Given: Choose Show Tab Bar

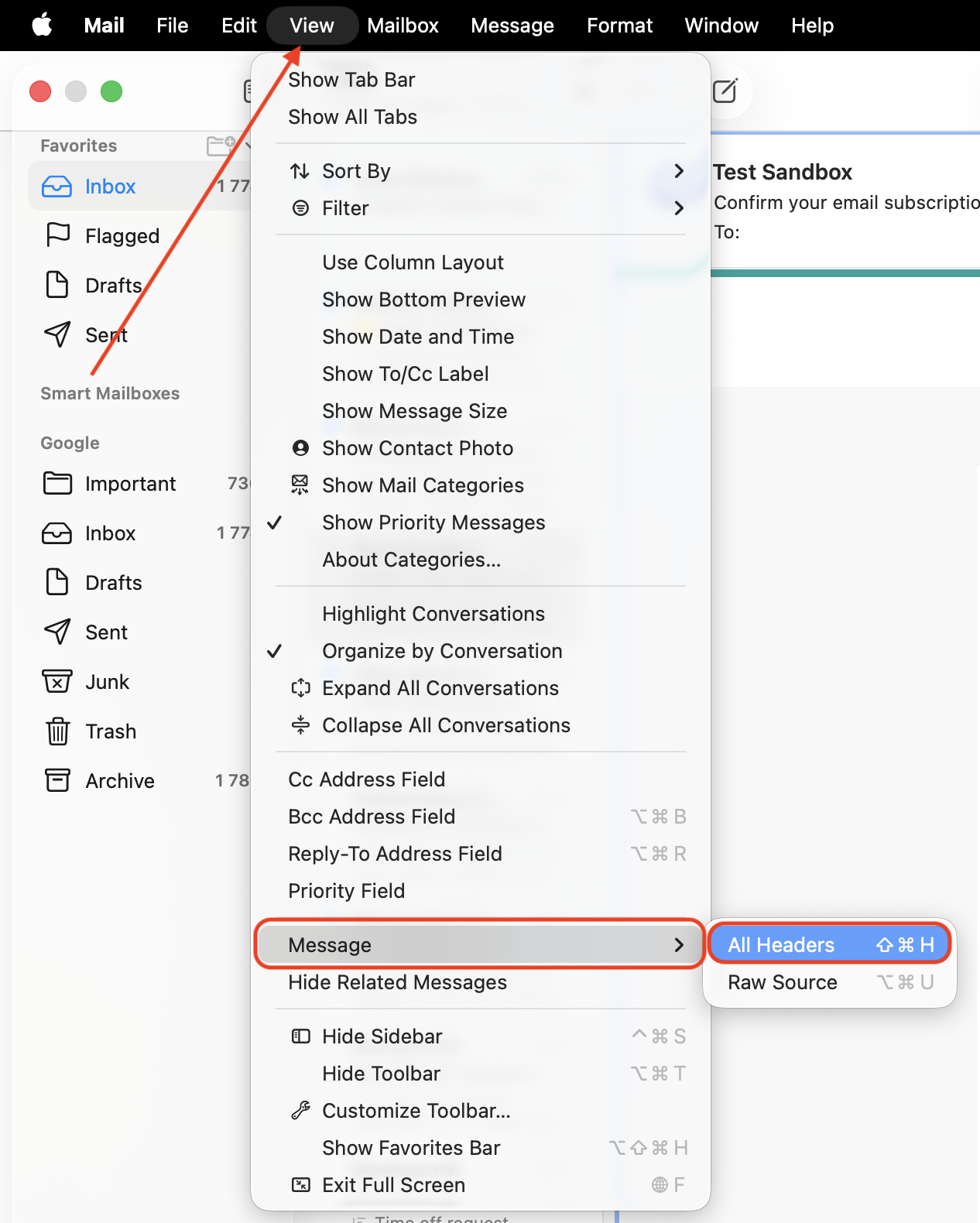Looking at the screenshot, I should (481, 80).
